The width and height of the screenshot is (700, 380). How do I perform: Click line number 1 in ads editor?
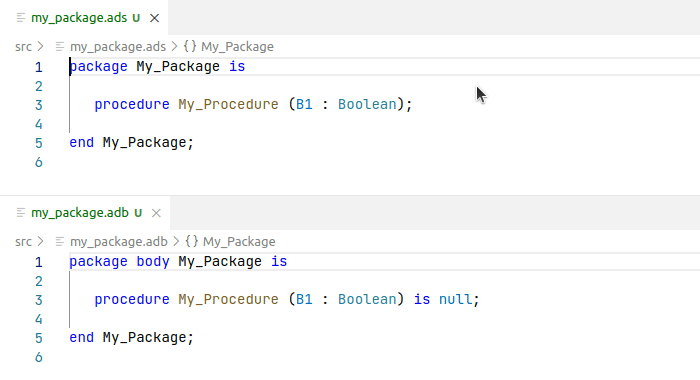tap(39, 67)
